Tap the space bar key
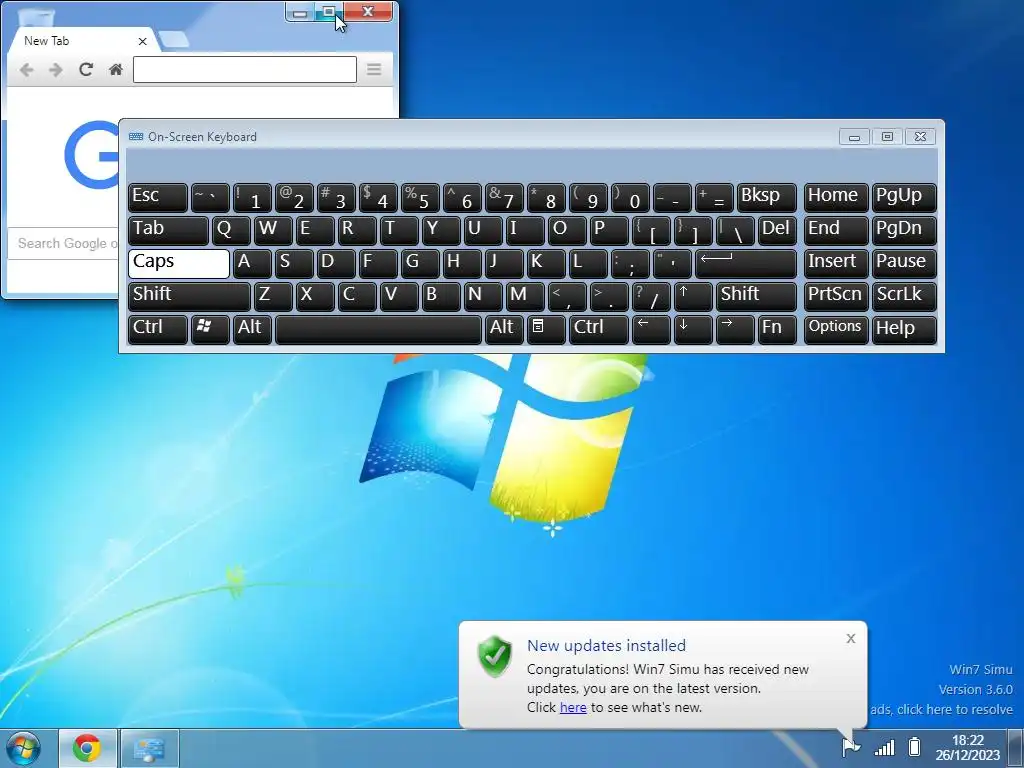The width and height of the screenshot is (1024, 768). coord(378,329)
